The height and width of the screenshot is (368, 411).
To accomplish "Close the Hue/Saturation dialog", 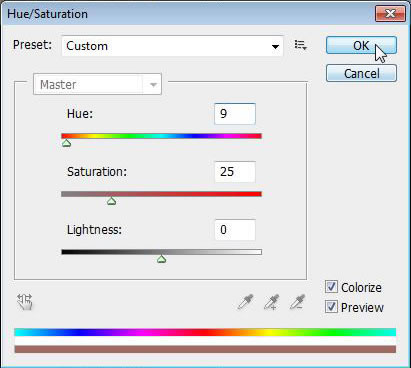I will (390, 14).
